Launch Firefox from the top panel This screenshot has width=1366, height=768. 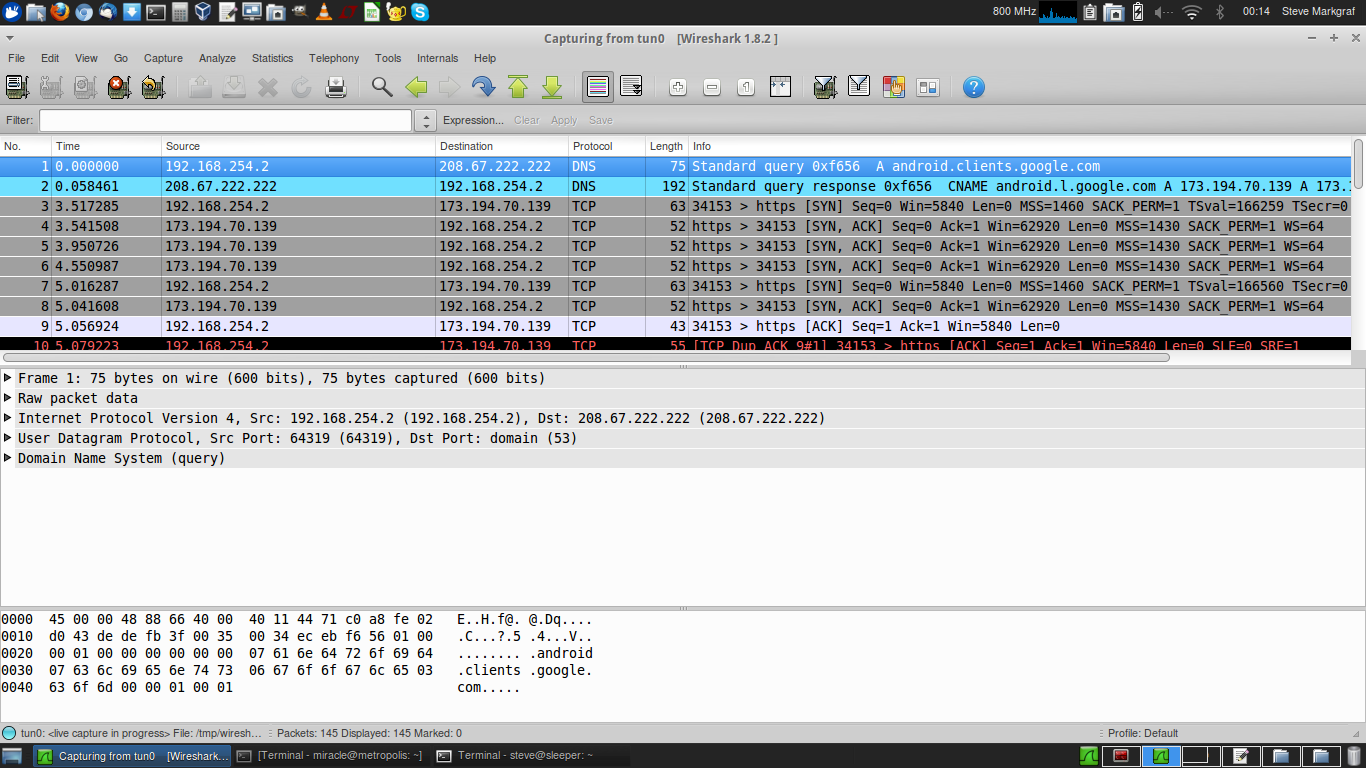point(60,12)
